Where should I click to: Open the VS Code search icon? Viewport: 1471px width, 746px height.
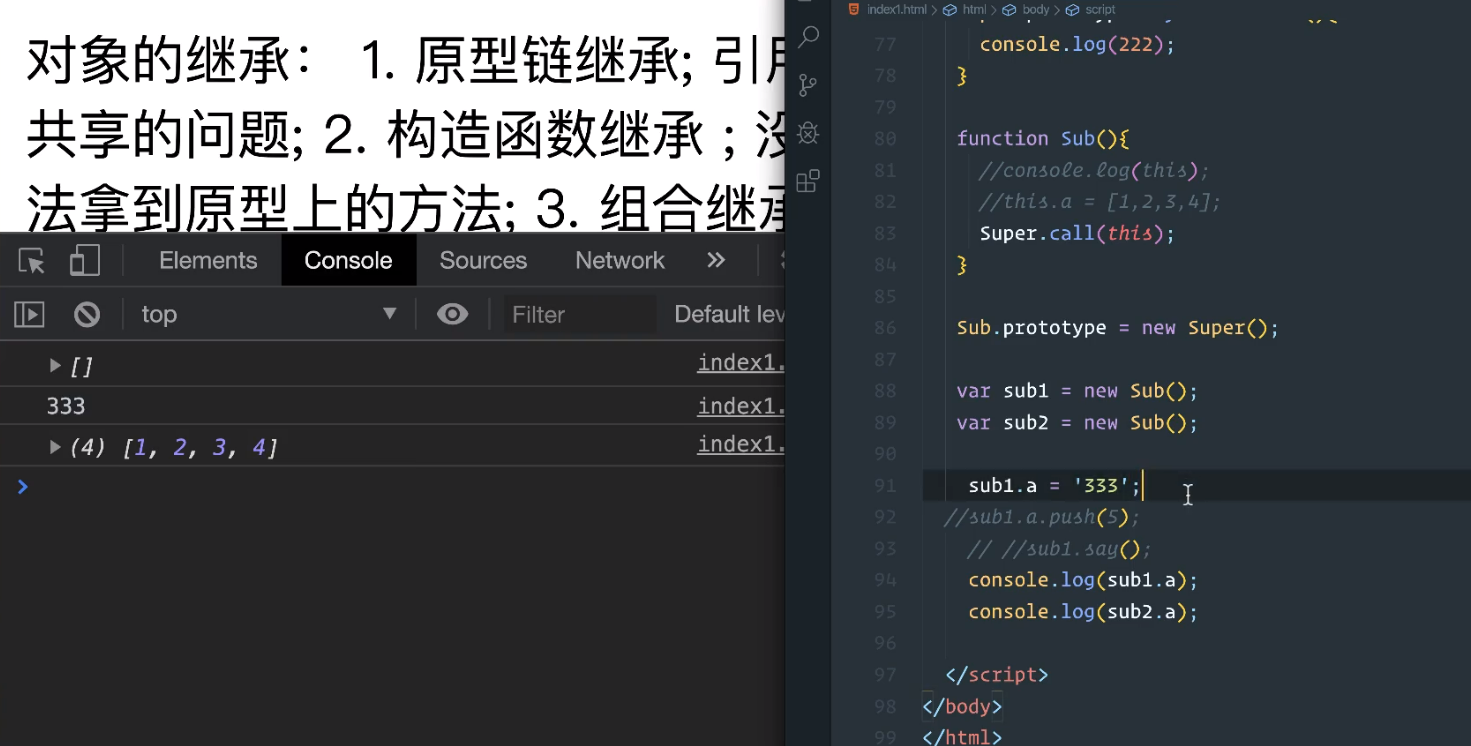pos(809,37)
